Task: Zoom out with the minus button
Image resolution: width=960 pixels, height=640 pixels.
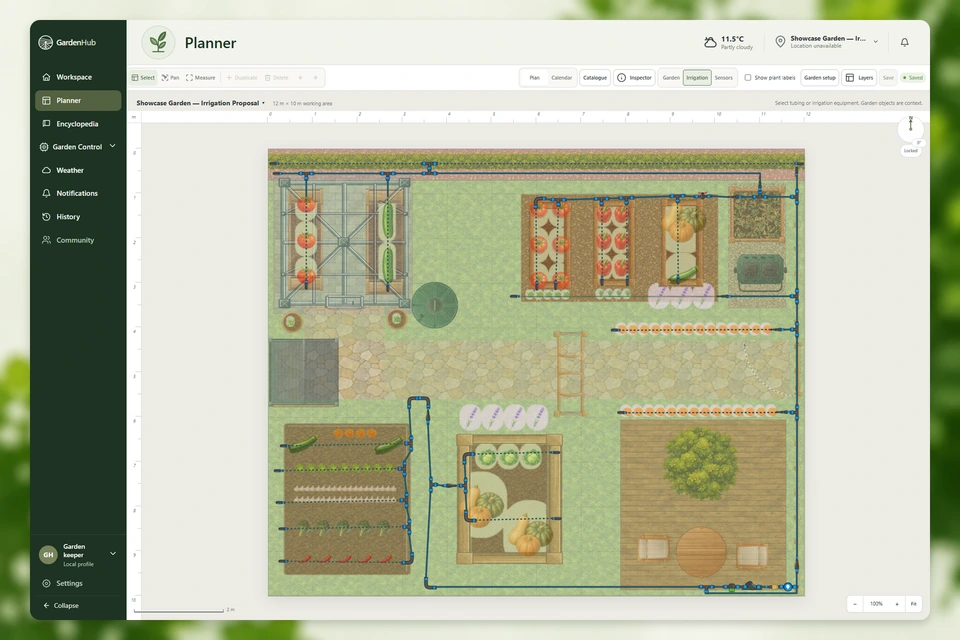Action: coord(855,604)
